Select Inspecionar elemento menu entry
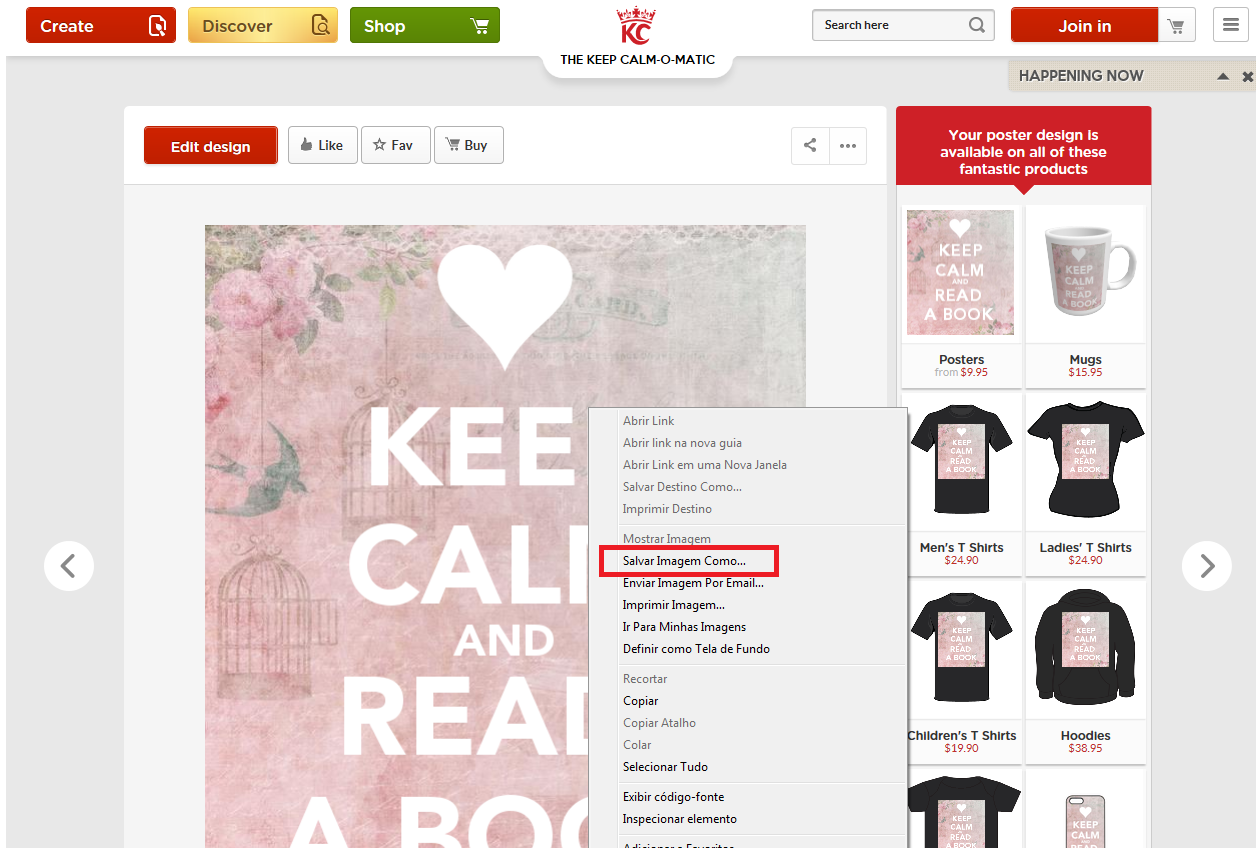Image resolution: width=1256 pixels, height=848 pixels. click(x=680, y=819)
